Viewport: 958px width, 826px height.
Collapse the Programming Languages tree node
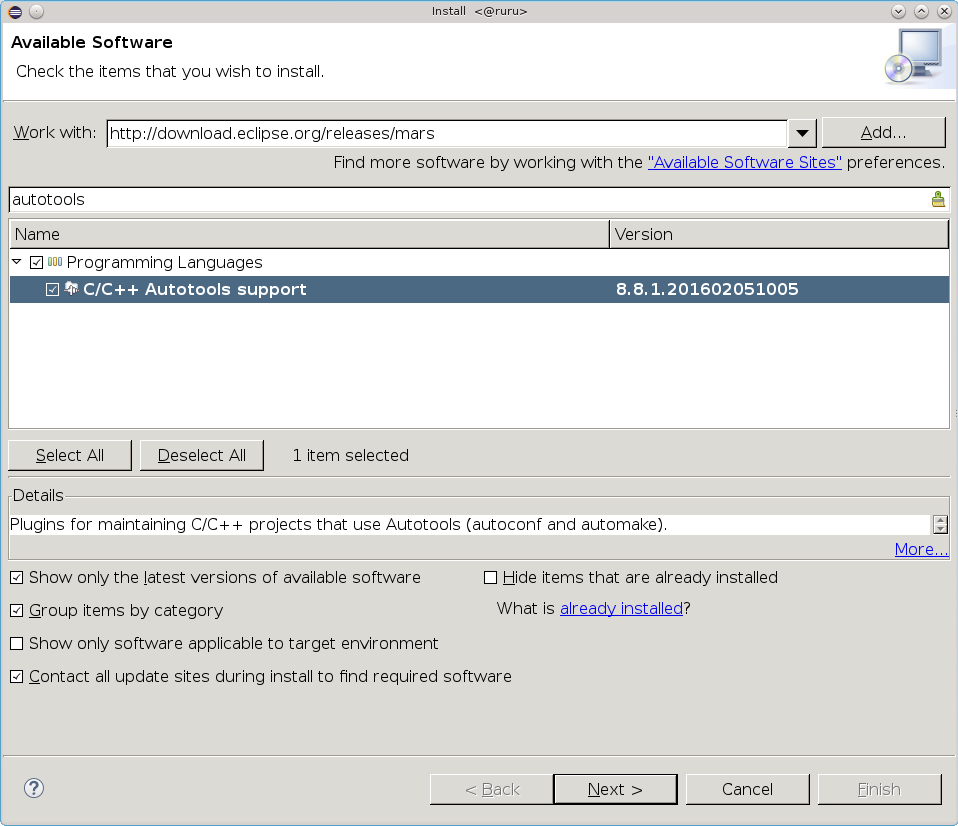pos(17,262)
